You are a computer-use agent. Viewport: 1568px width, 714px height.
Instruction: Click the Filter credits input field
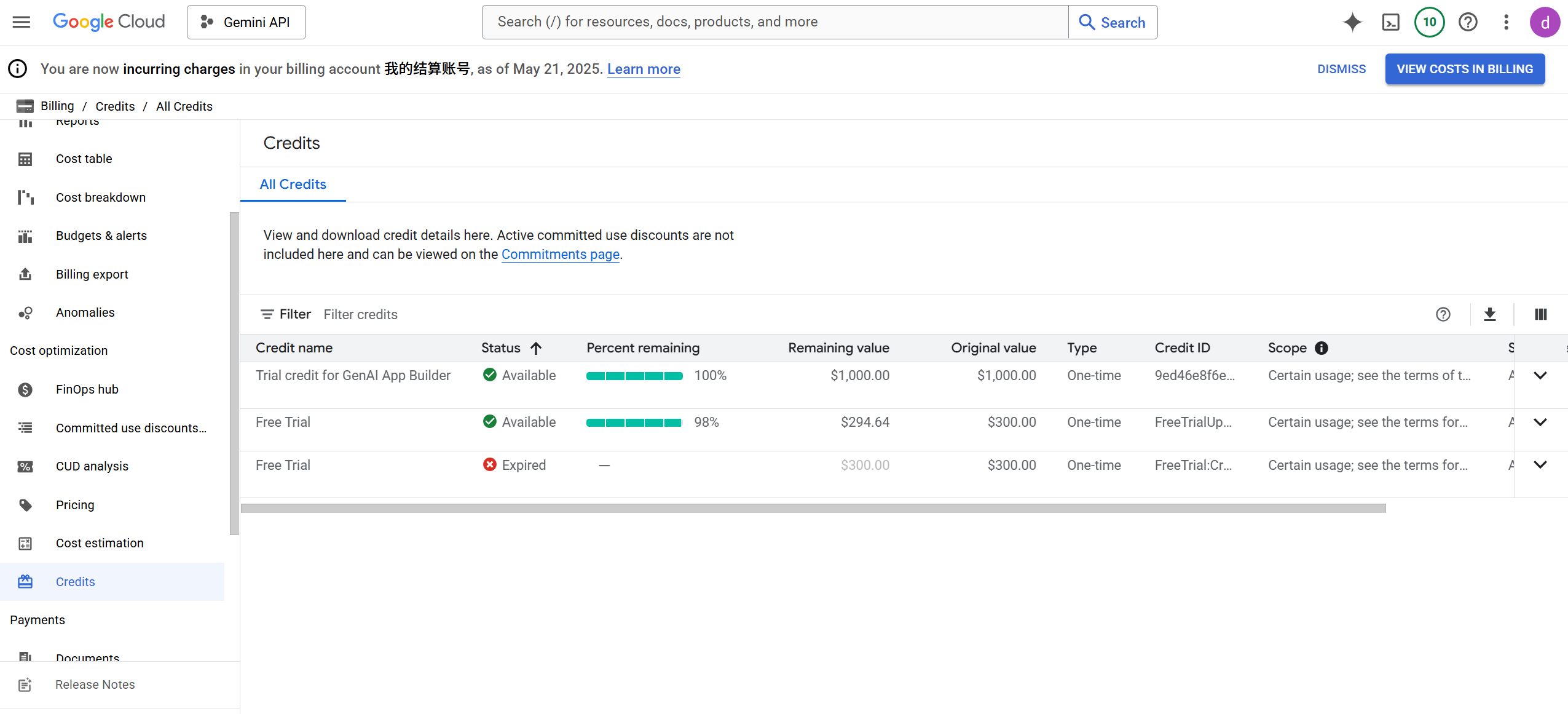click(361, 314)
